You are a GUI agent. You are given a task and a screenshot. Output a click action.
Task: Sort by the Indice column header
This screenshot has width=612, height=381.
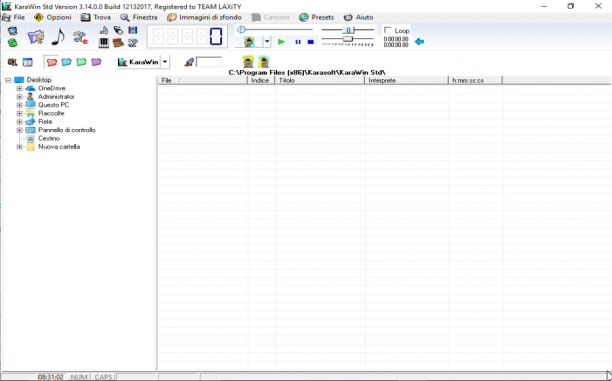[x=261, y=80]
